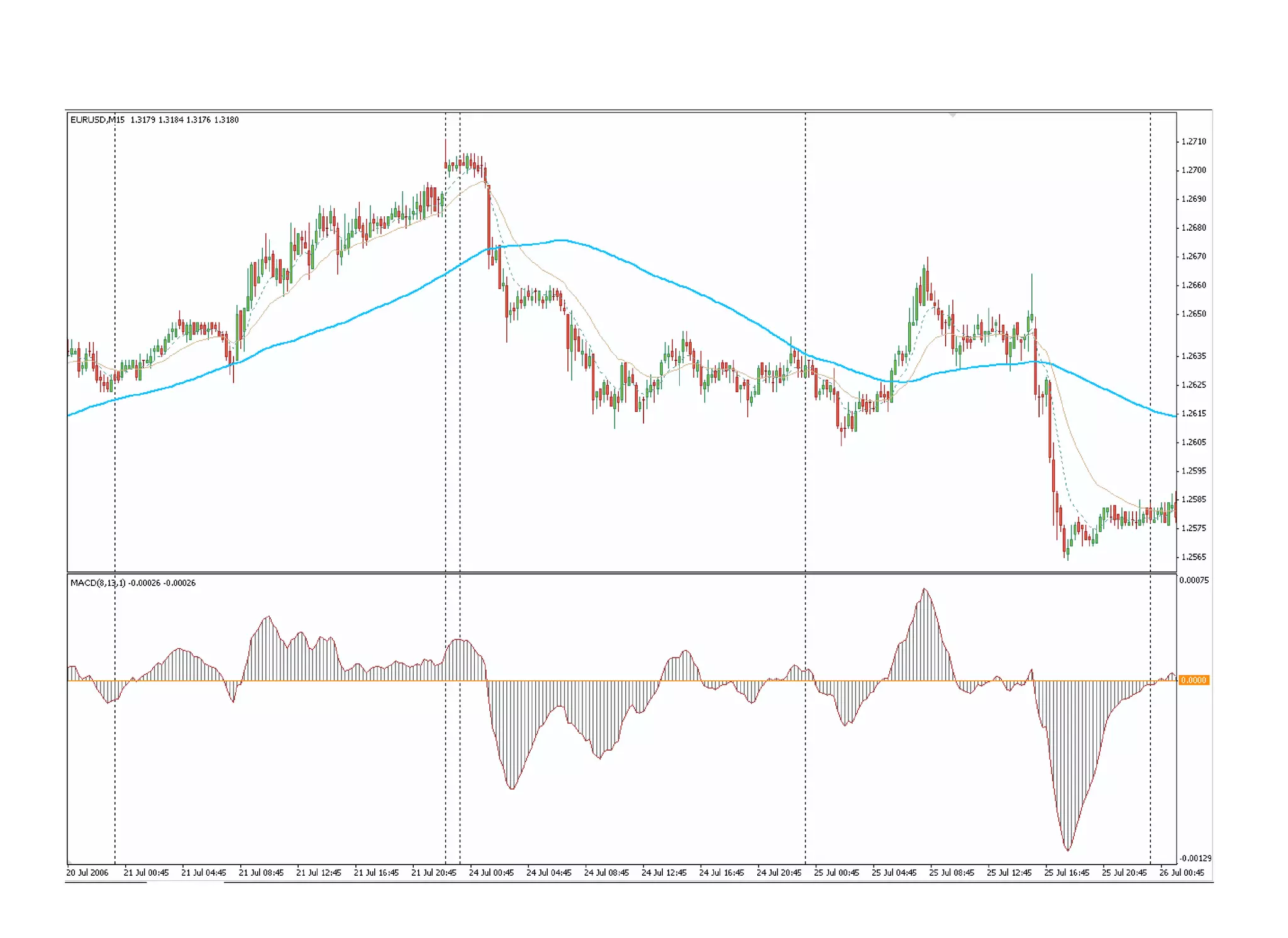Select the 1.2565 price axis label
Screen dimensions: 1288x938
pyautogui.click(x=1193, y=557)
